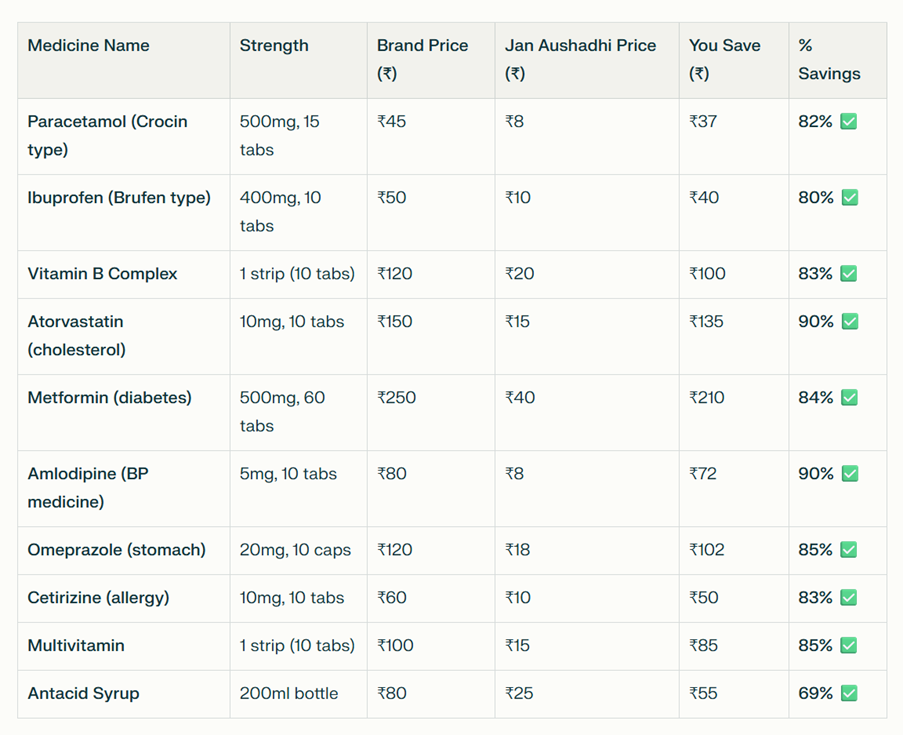Select the Jan Aushadhi Price column header
Image resolution: width=903 pixels, height=735 pixels.
580,46
